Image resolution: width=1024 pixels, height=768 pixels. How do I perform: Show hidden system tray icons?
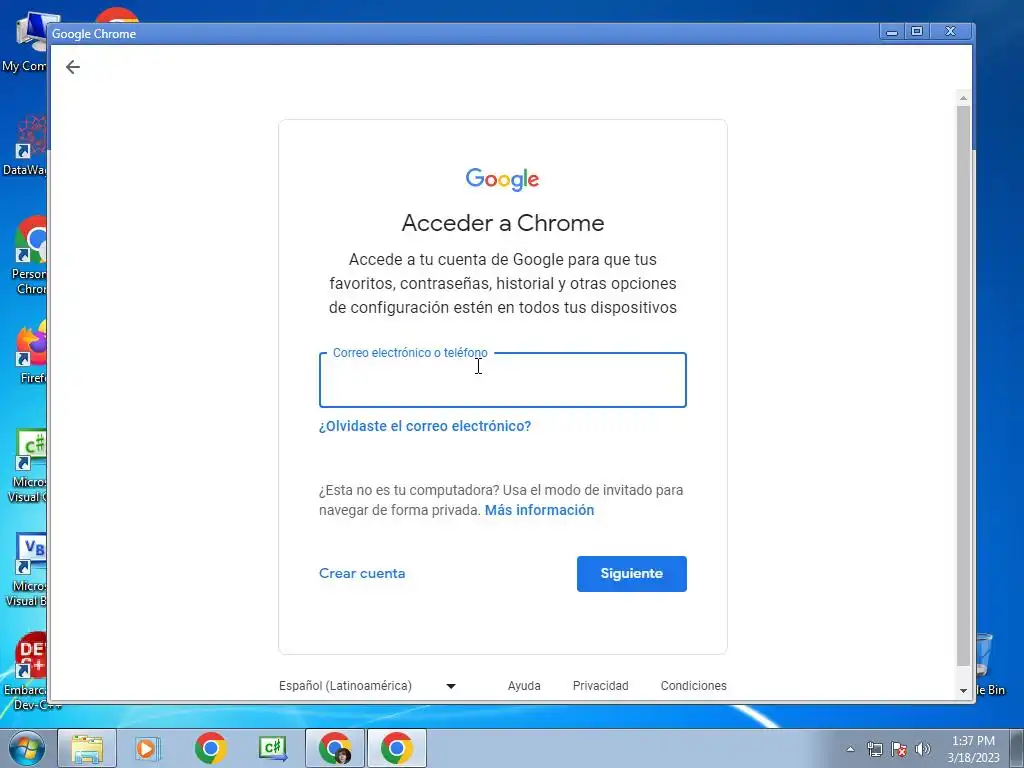(x=850, y=749)
